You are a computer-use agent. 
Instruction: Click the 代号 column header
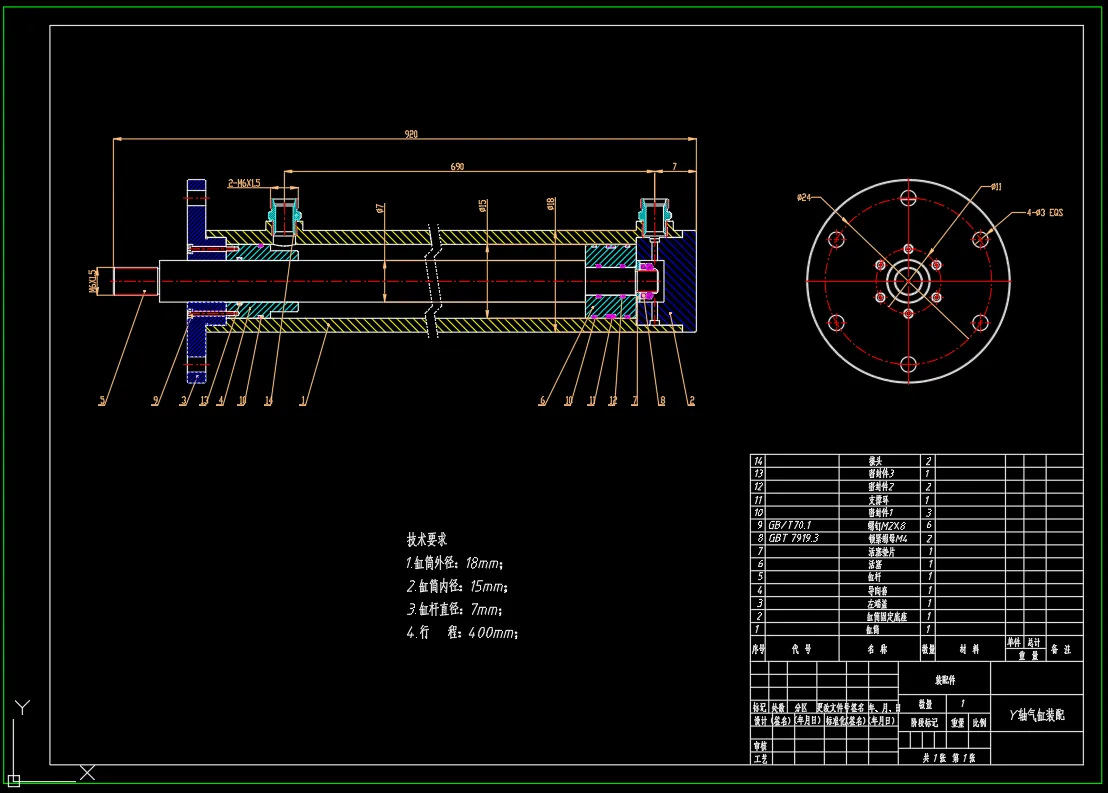point(801,649)
